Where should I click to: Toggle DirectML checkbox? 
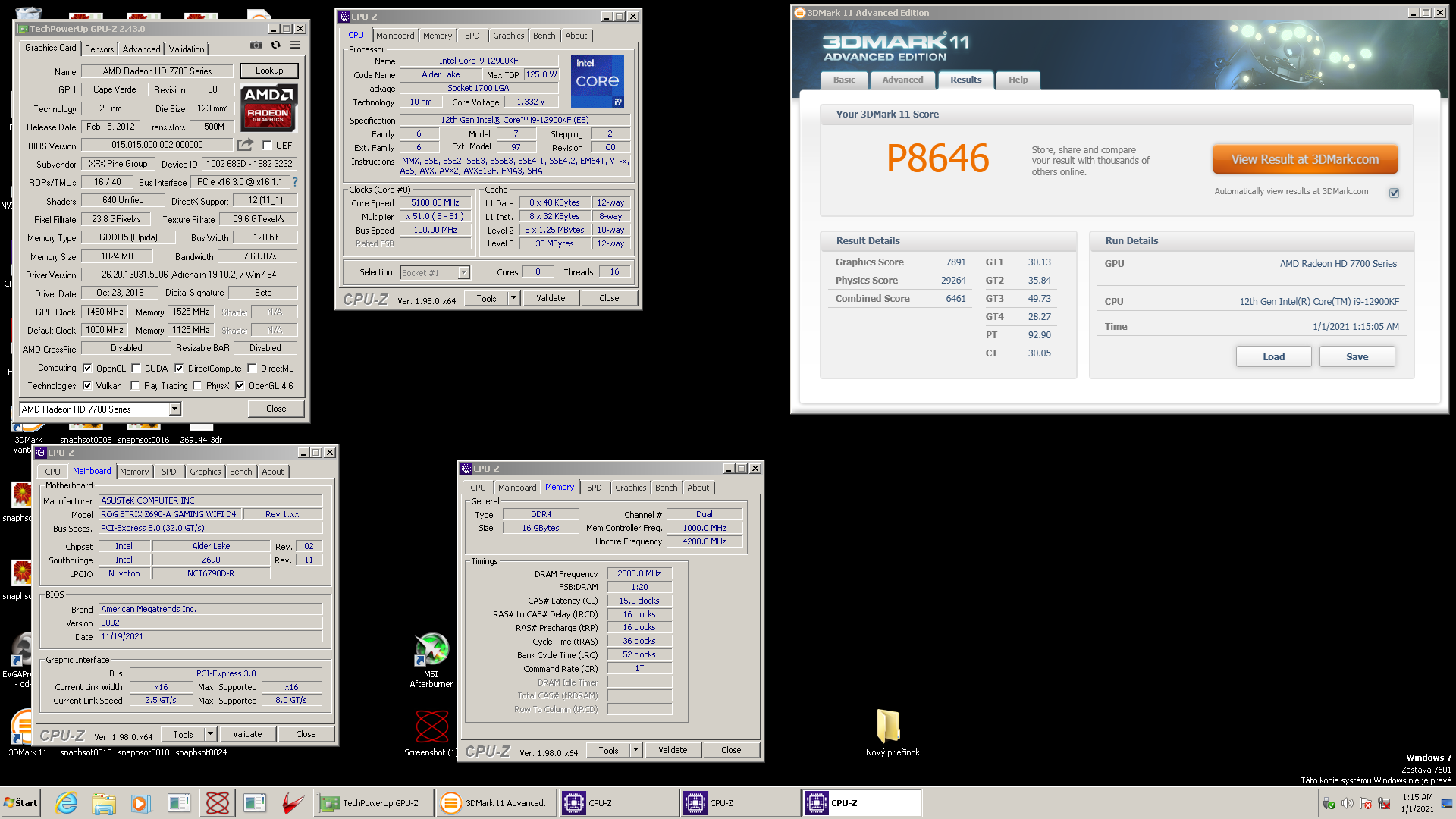tap(252, 368)
